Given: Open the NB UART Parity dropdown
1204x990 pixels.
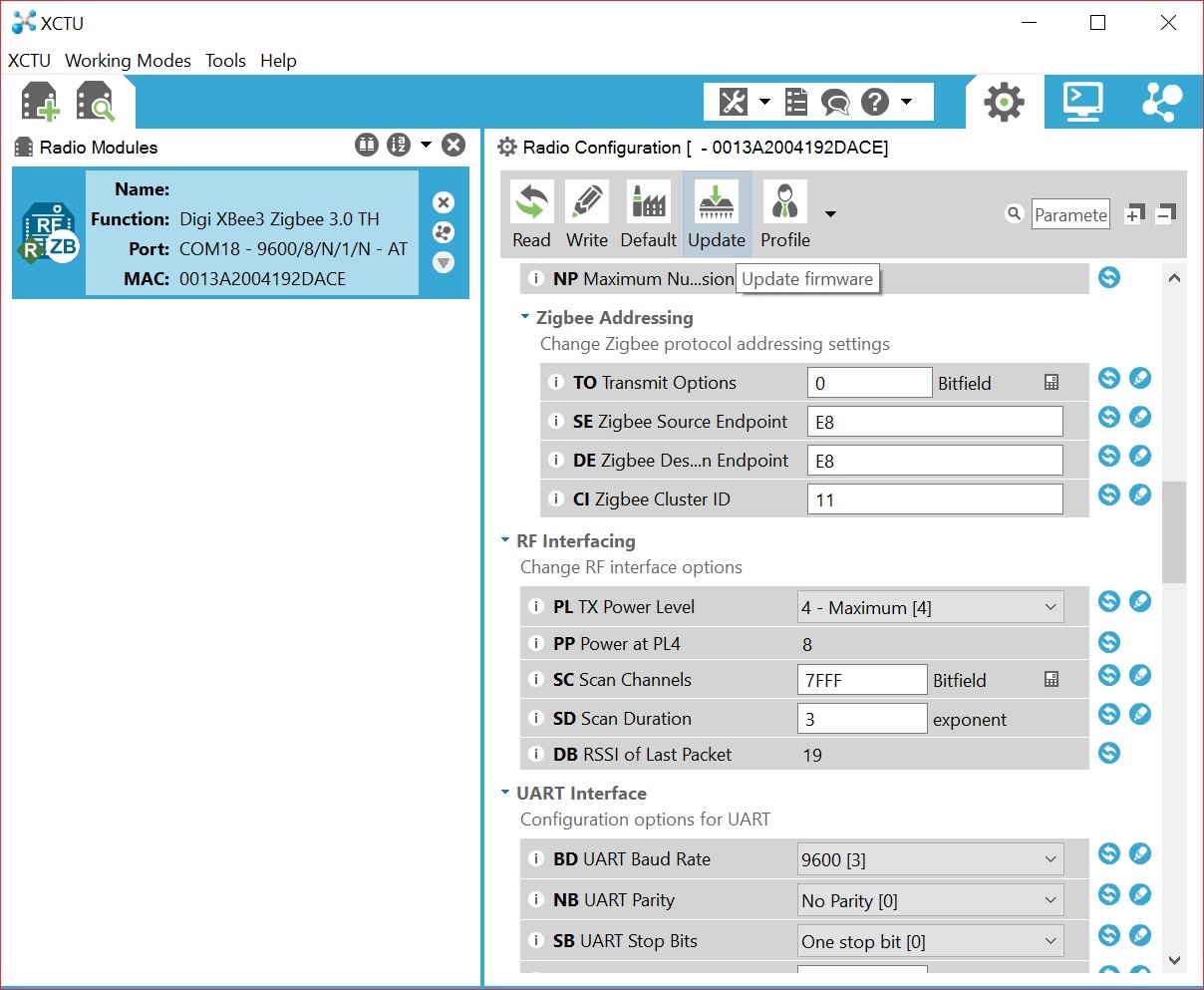Looking at the screenshot, I should (931, 900).
